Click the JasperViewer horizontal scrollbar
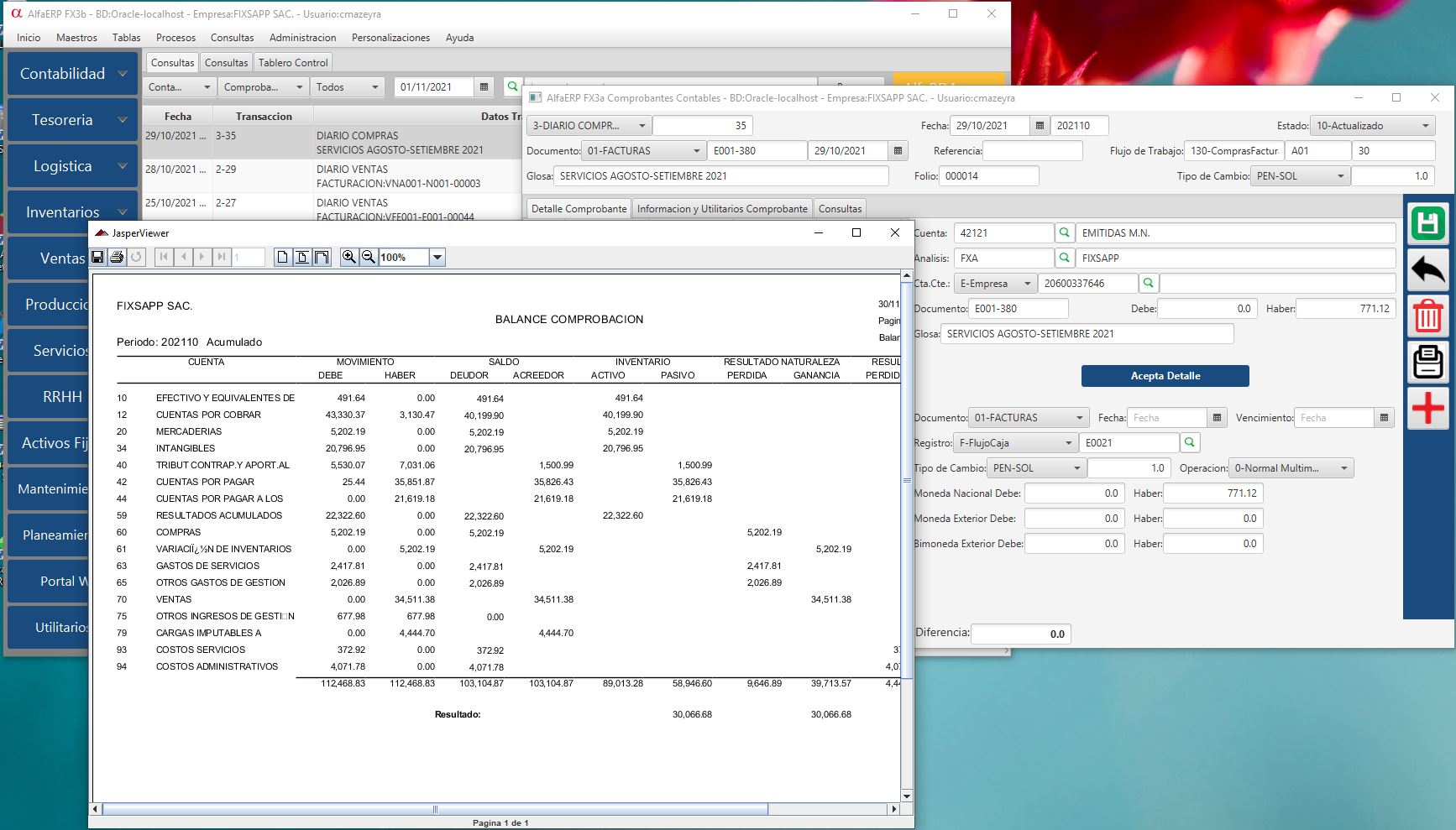This screenshot has width=1456, height=830. click(x=435, y=809)
